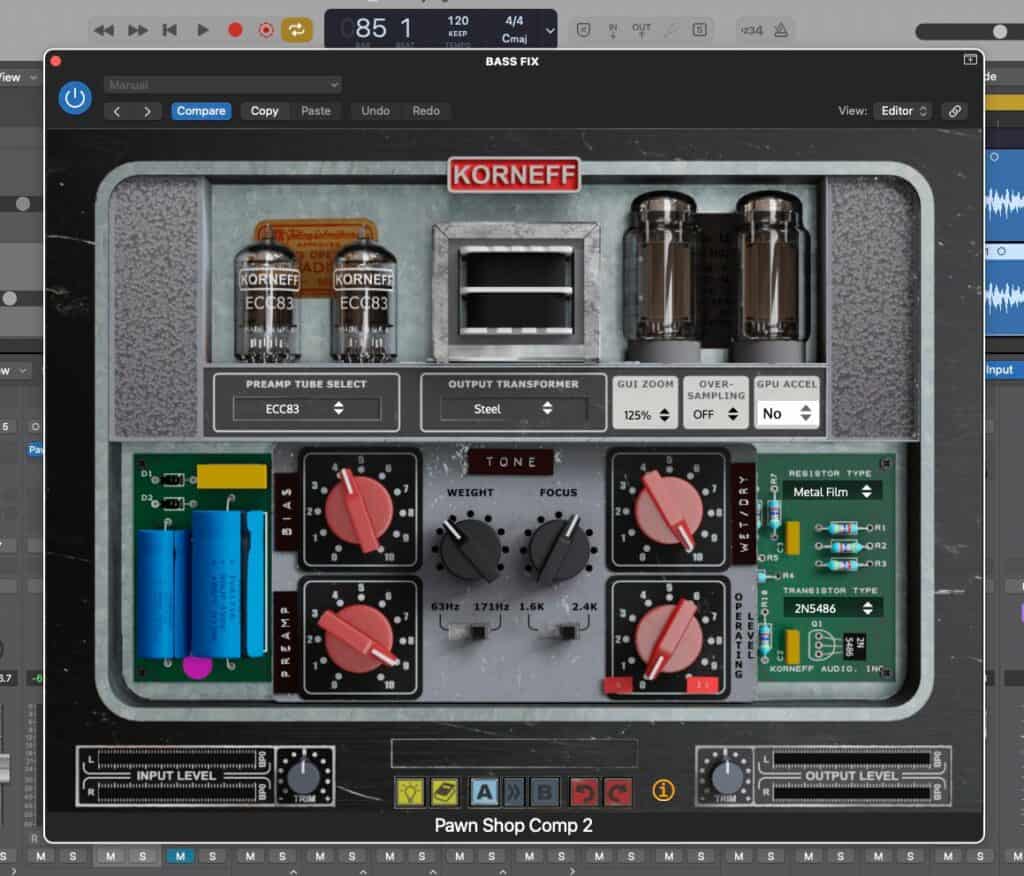1024x876 pixels.
Task: Click the red redo arrow icon
Action: [618, 792]
